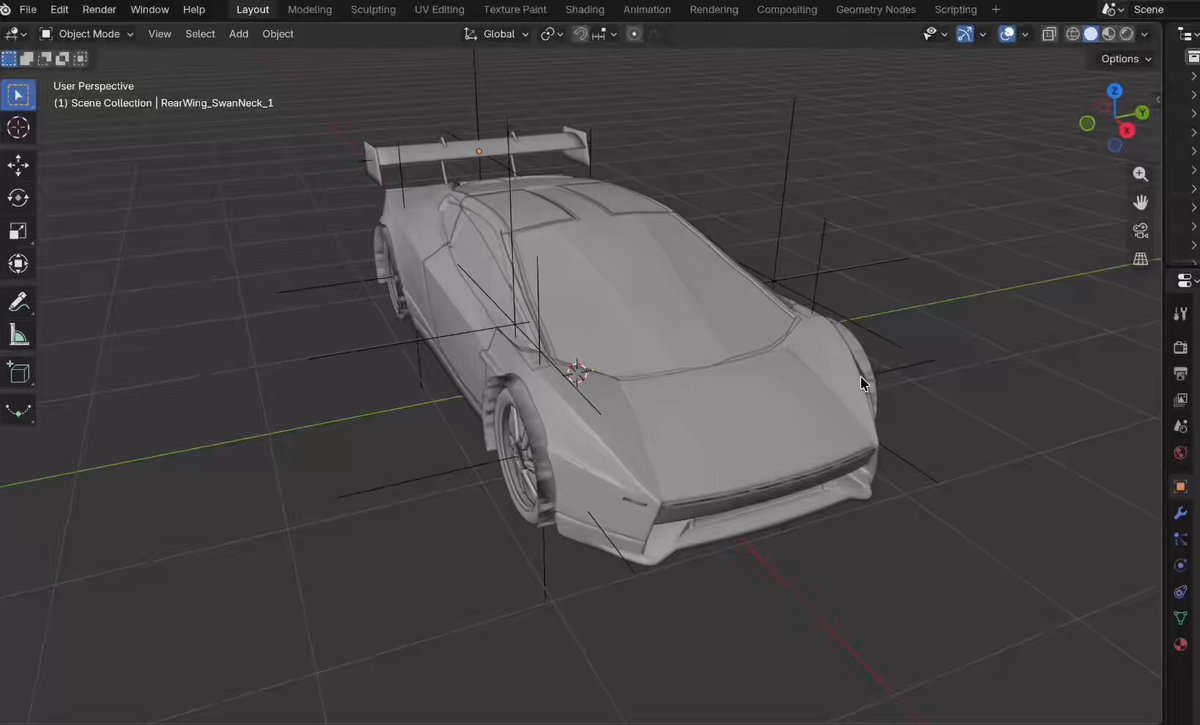Open viewport object visibility eye dropdown
Viewport: 1200px width, 725px height.
tap(936, 34)
